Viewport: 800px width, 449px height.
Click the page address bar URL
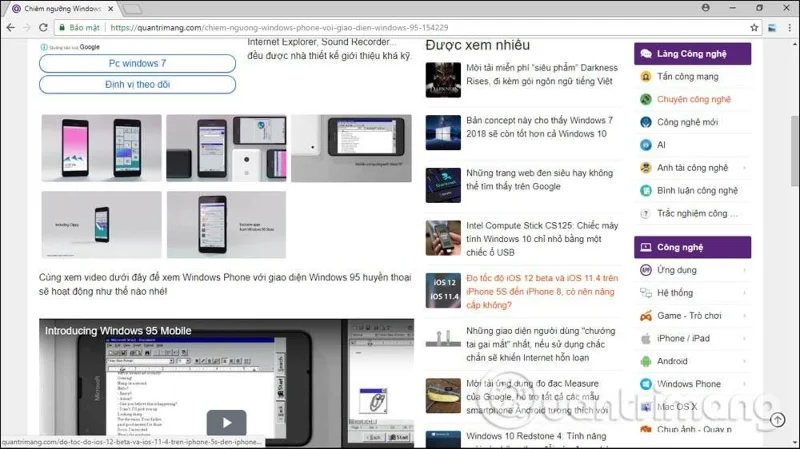click(x=279, y=28)
